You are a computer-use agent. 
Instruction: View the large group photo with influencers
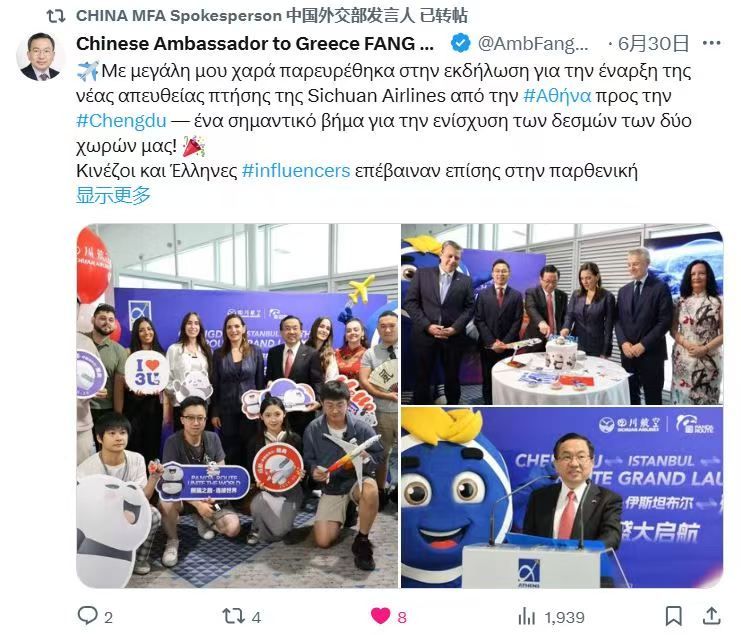point(237,406)
